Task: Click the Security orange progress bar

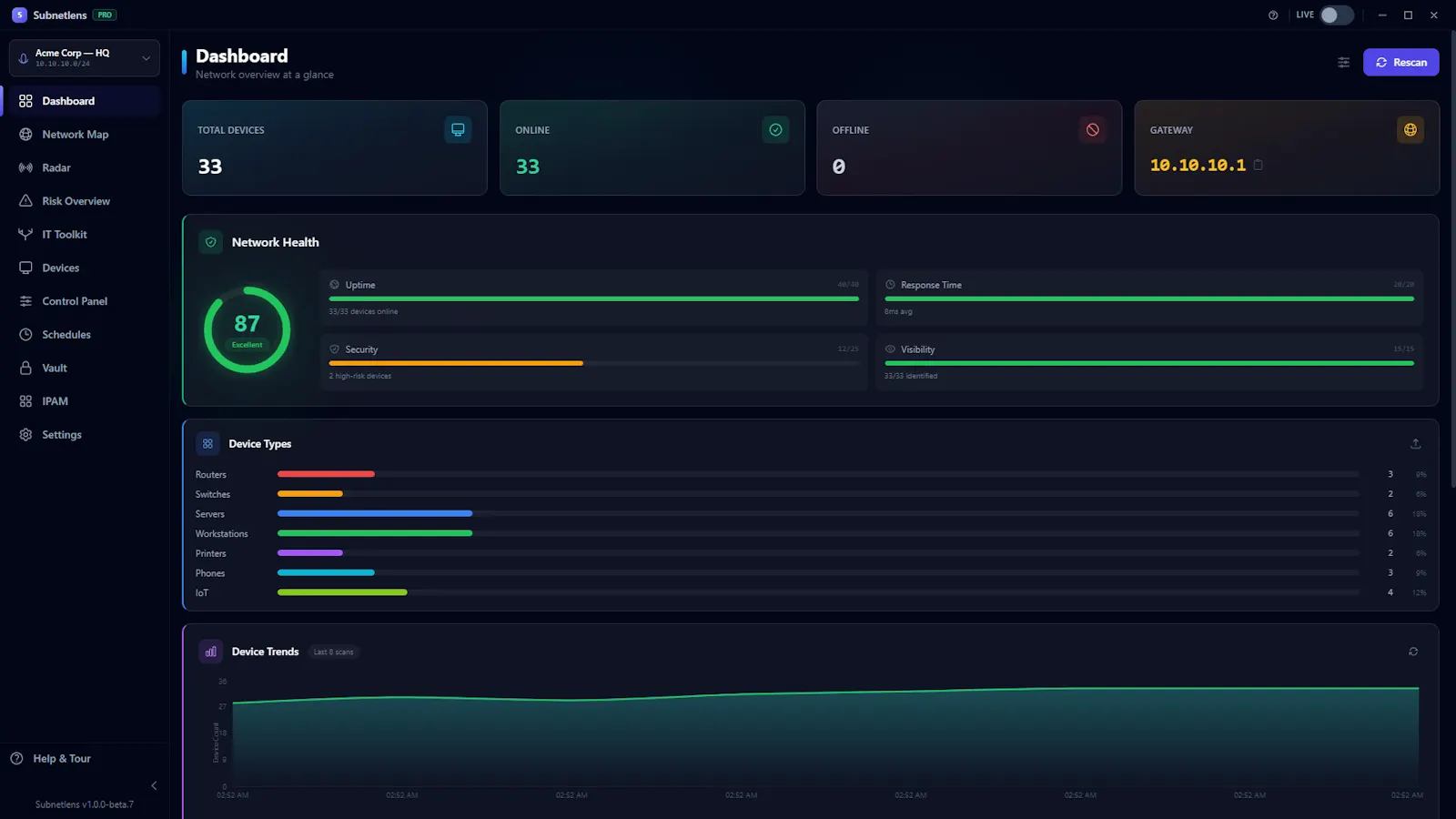Action: pyautogui.click(x=456, y=363)
